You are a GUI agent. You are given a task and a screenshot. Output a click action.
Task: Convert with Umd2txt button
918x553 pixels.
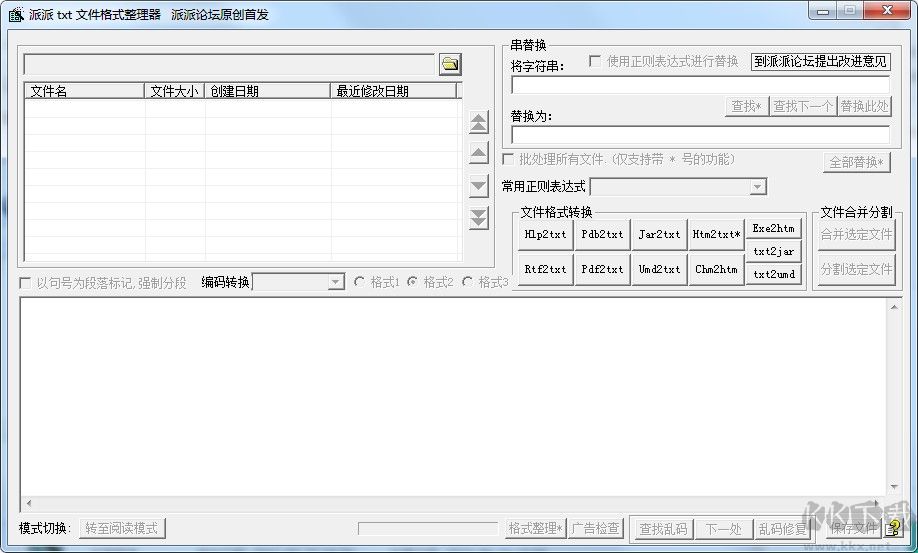659,269
